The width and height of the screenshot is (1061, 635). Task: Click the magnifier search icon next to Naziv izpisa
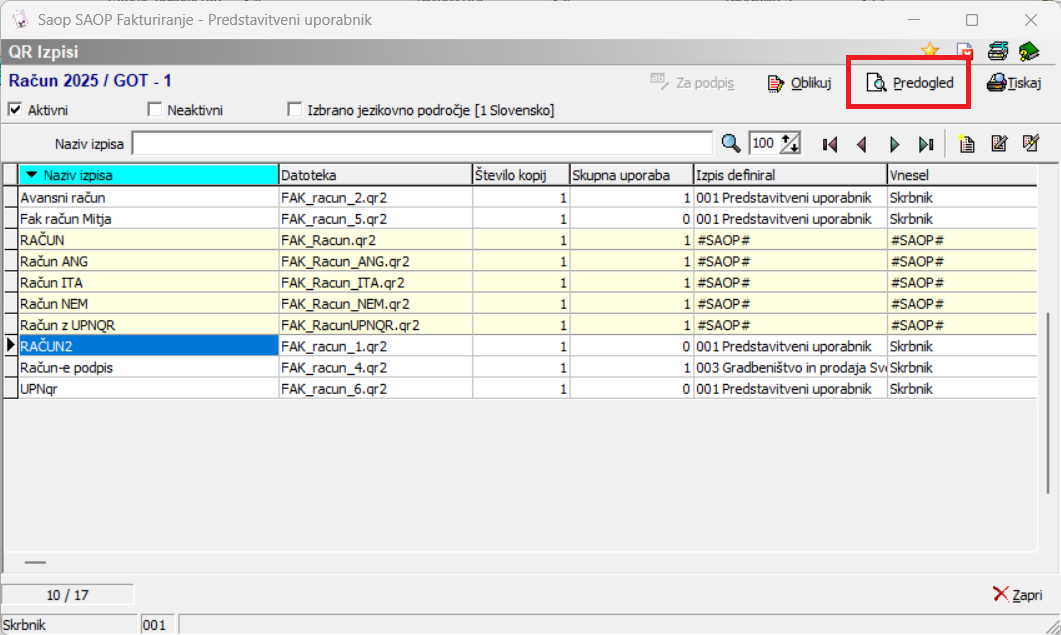click(x=730, y=144)
